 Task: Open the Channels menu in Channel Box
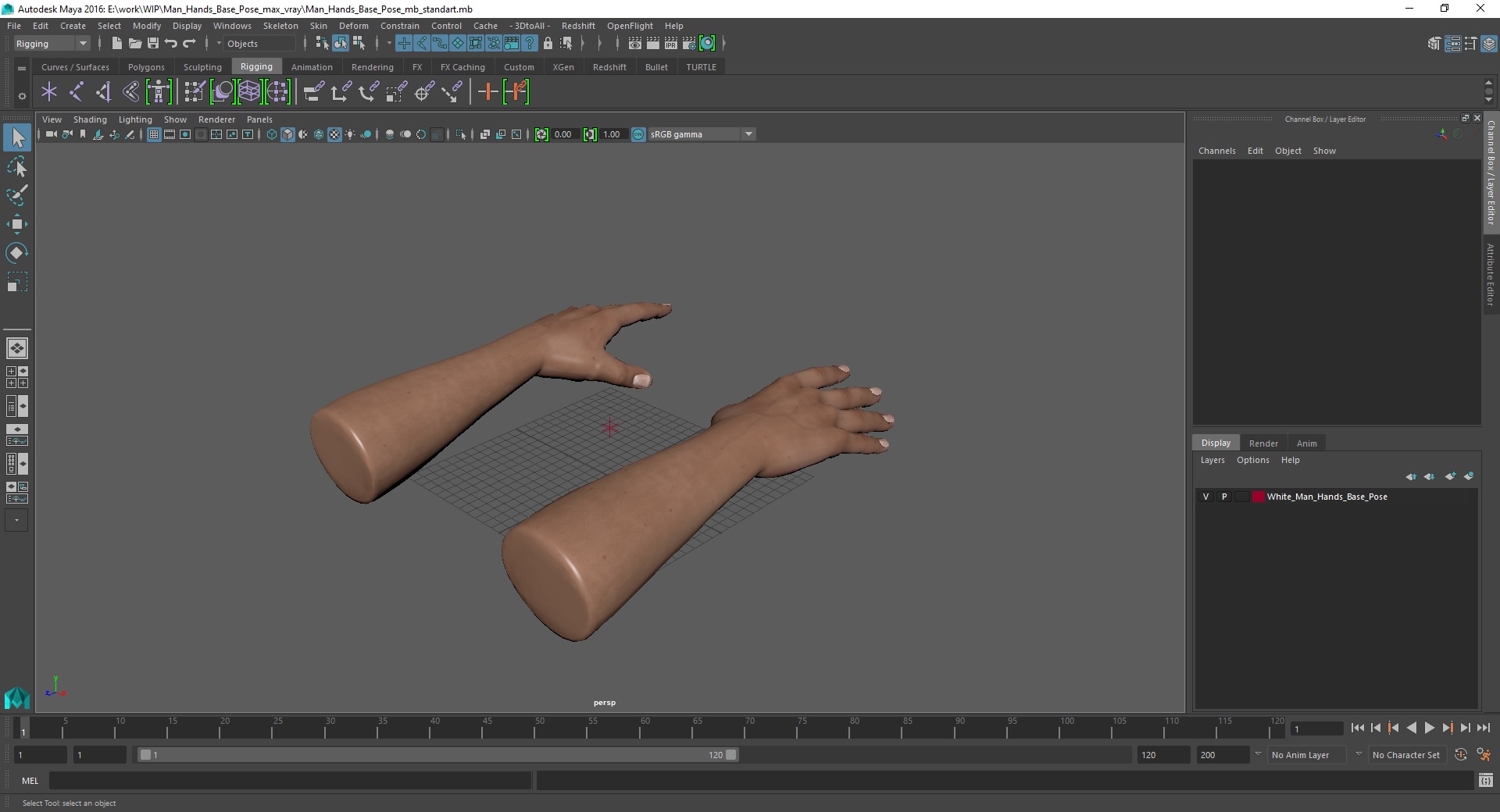[x=1216, y=151]
